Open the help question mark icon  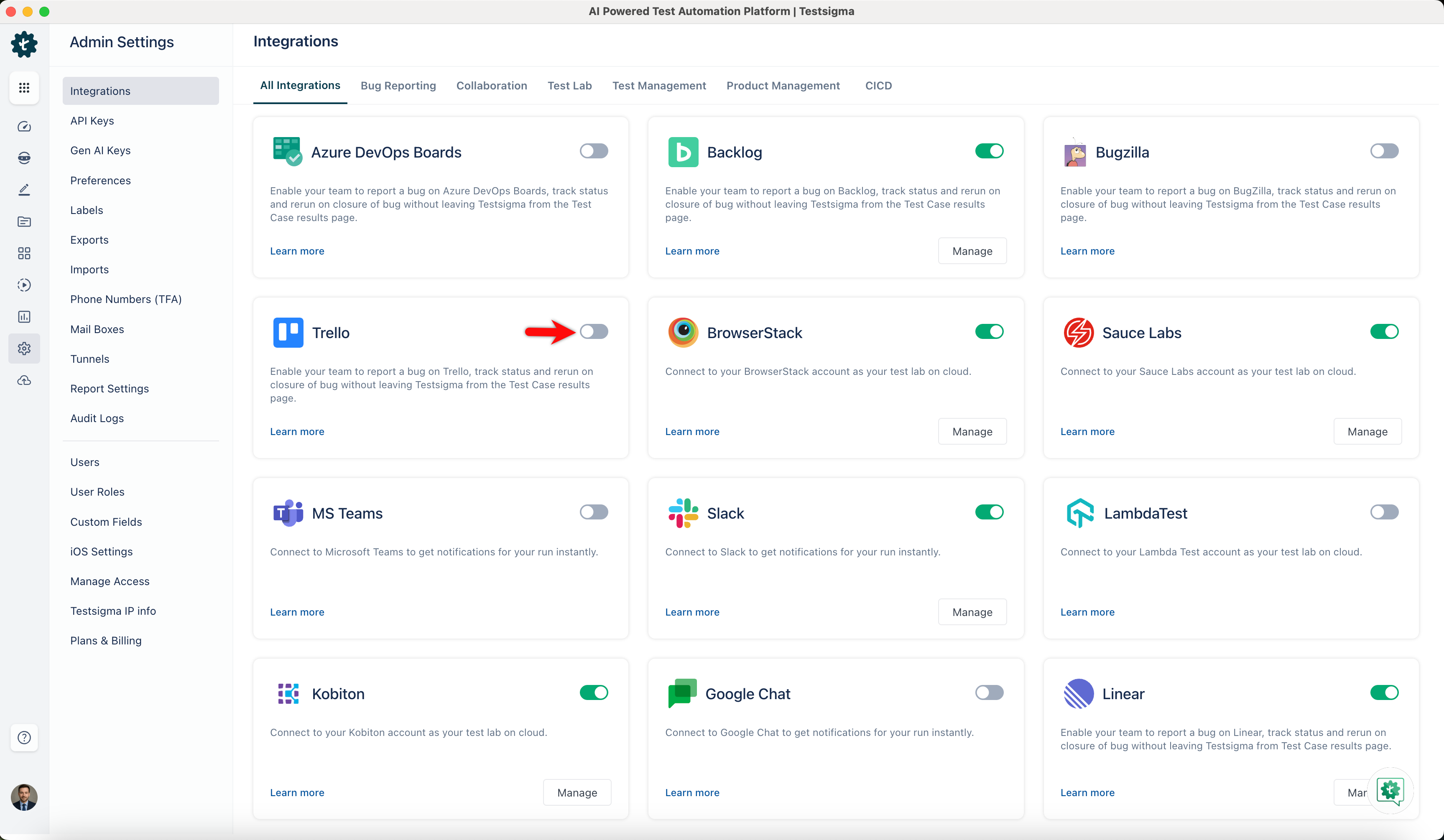tap(24, 738)
